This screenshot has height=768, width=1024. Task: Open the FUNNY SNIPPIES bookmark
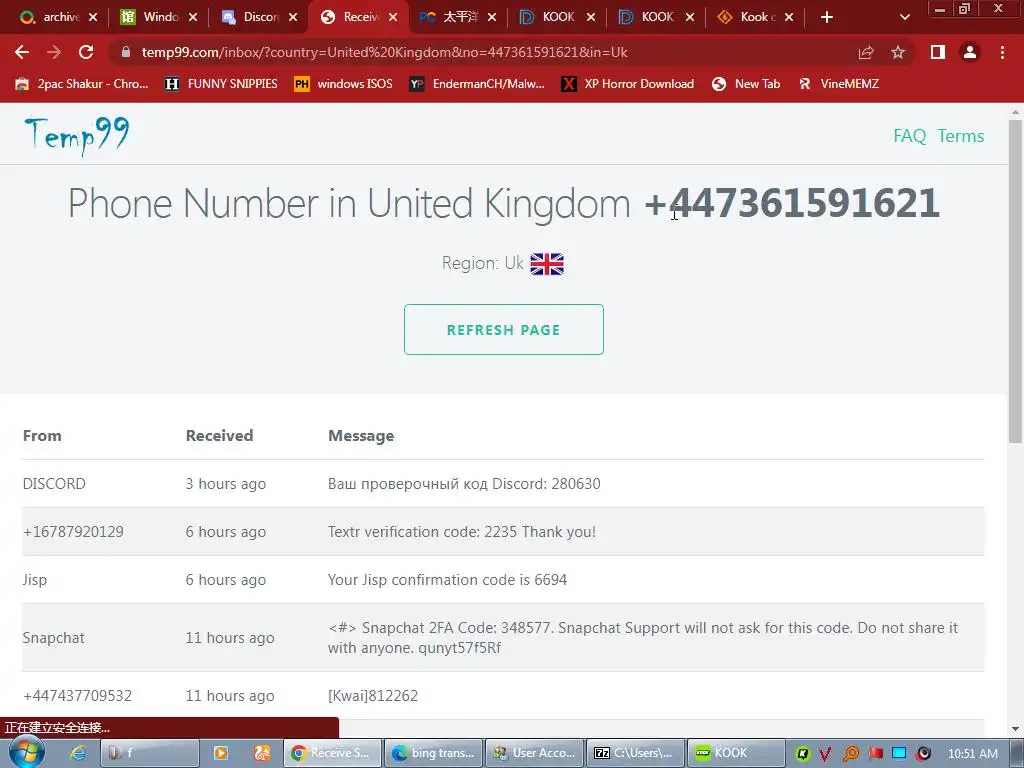pyautogui.click(x=221, y=84)
